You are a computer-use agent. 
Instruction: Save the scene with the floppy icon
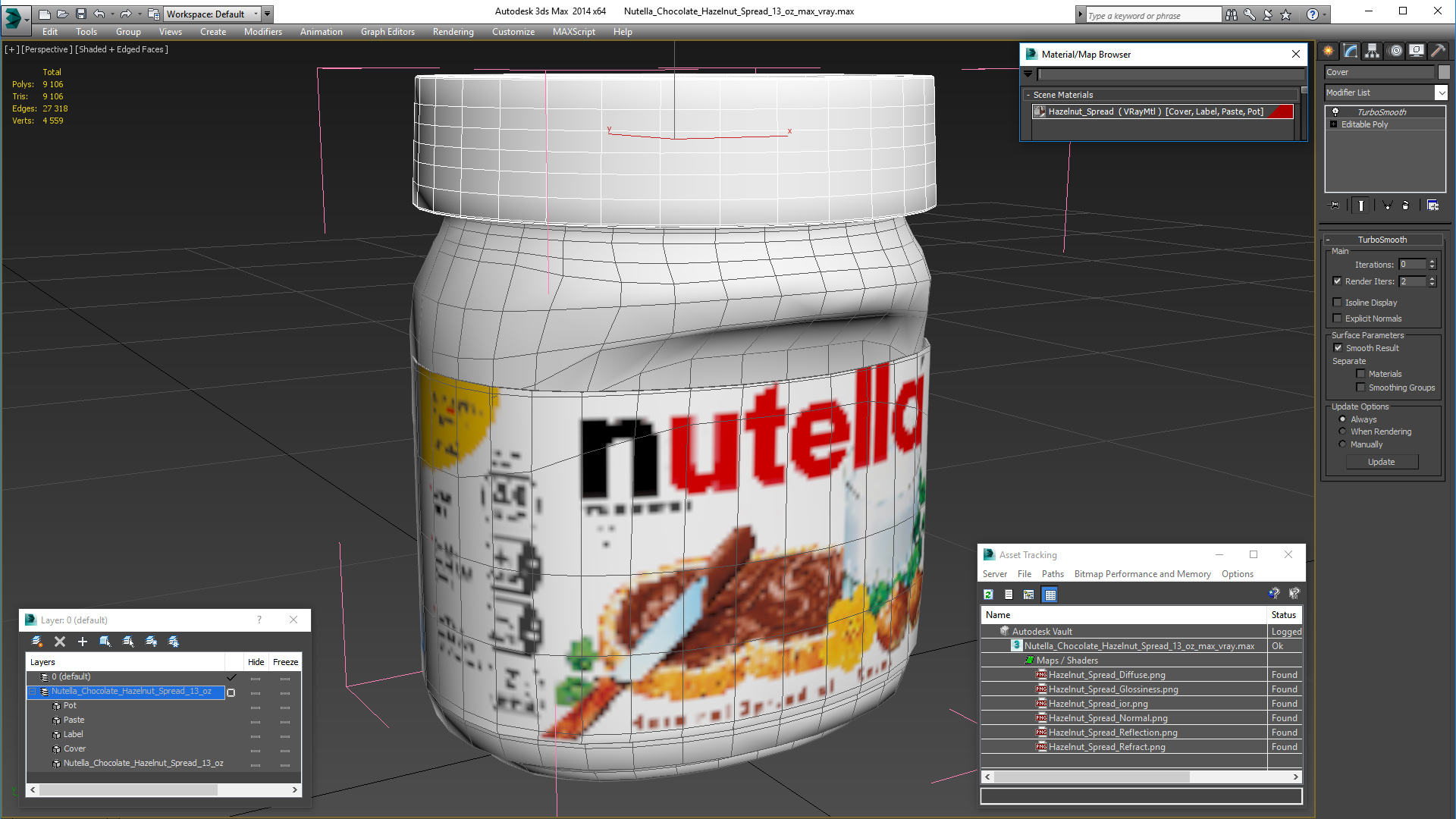pyautogui.click(x=80, y=14)
